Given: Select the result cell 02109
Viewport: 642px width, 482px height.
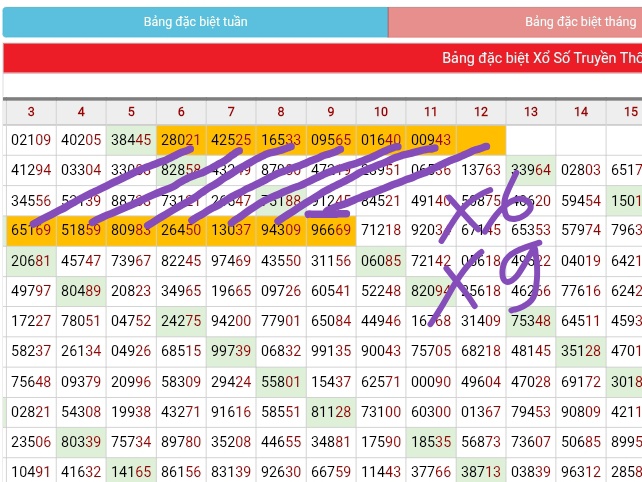Looking at the screenshot, I should pos(30,140).
